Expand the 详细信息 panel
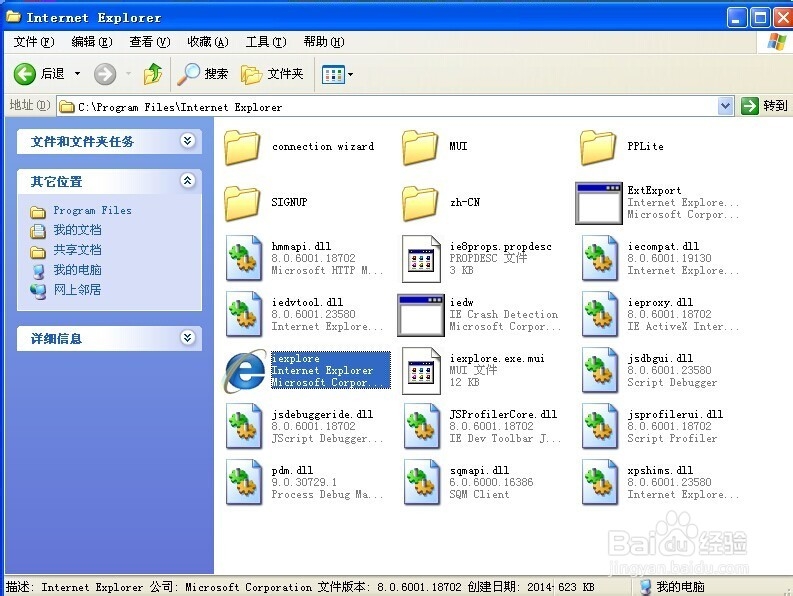 188,337
